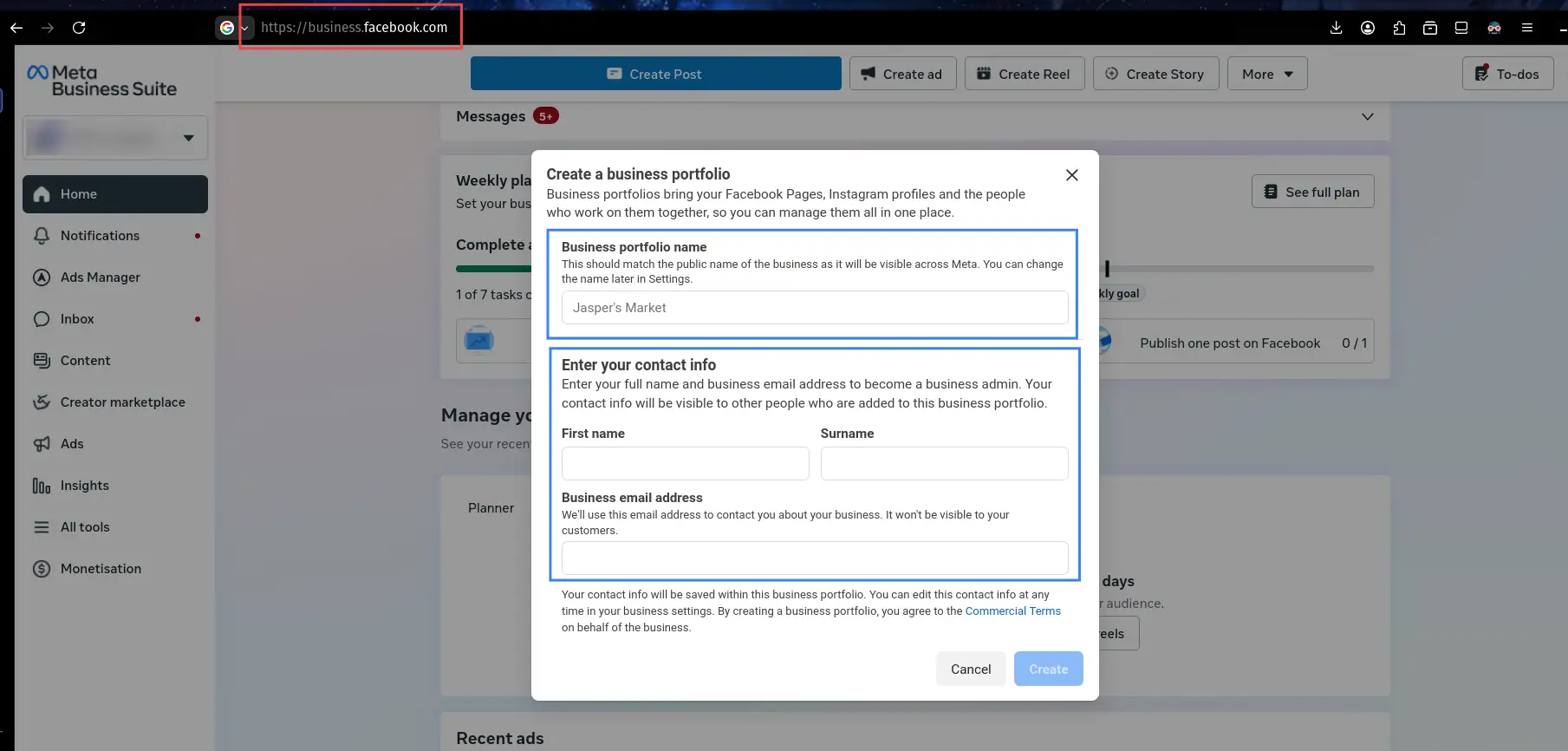Viewport: 1568px width, 751px height.
Task: Open Insights in the sidebar
Action: tap(115, 486)
